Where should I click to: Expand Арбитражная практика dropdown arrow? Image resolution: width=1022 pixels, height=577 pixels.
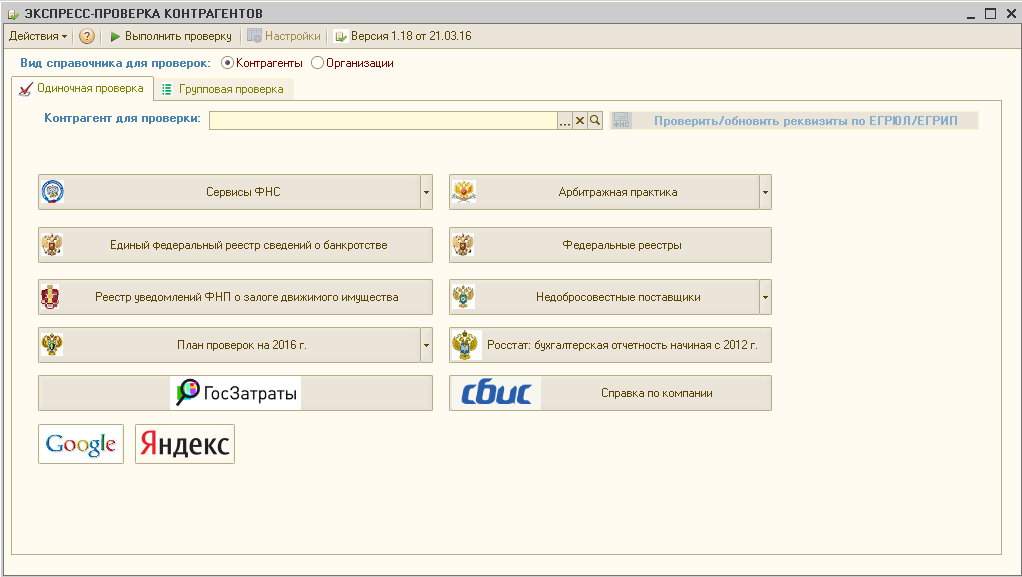click(765, 192)
